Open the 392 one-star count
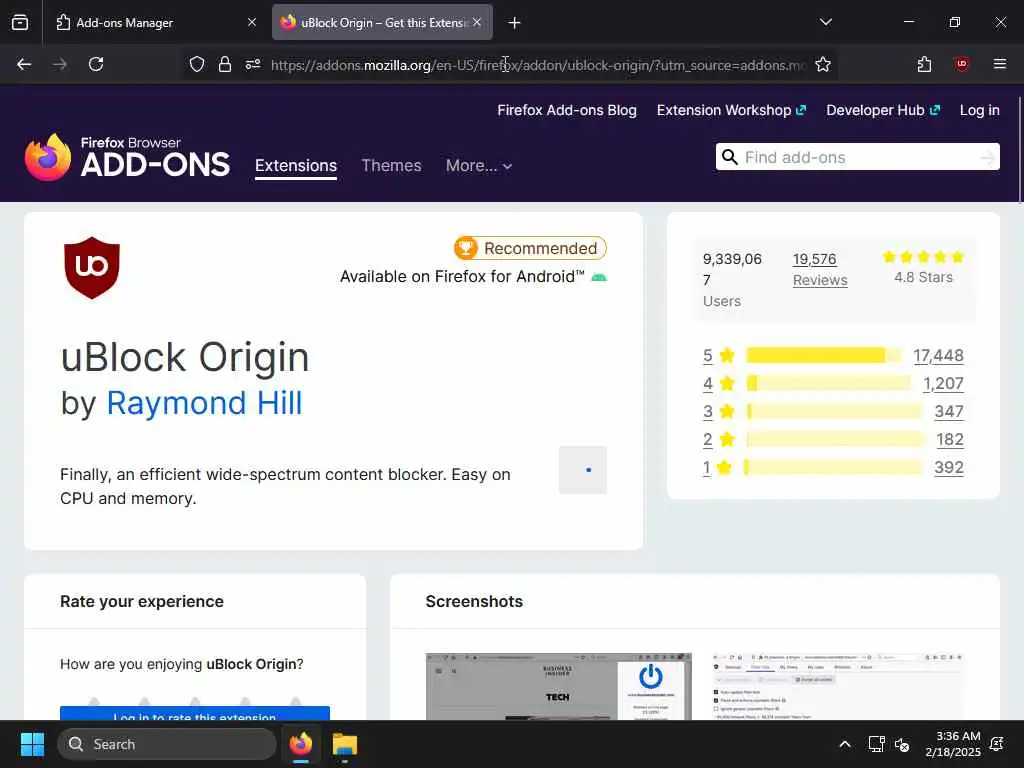This screenshot has height=768, width=1024. point(949,468)
